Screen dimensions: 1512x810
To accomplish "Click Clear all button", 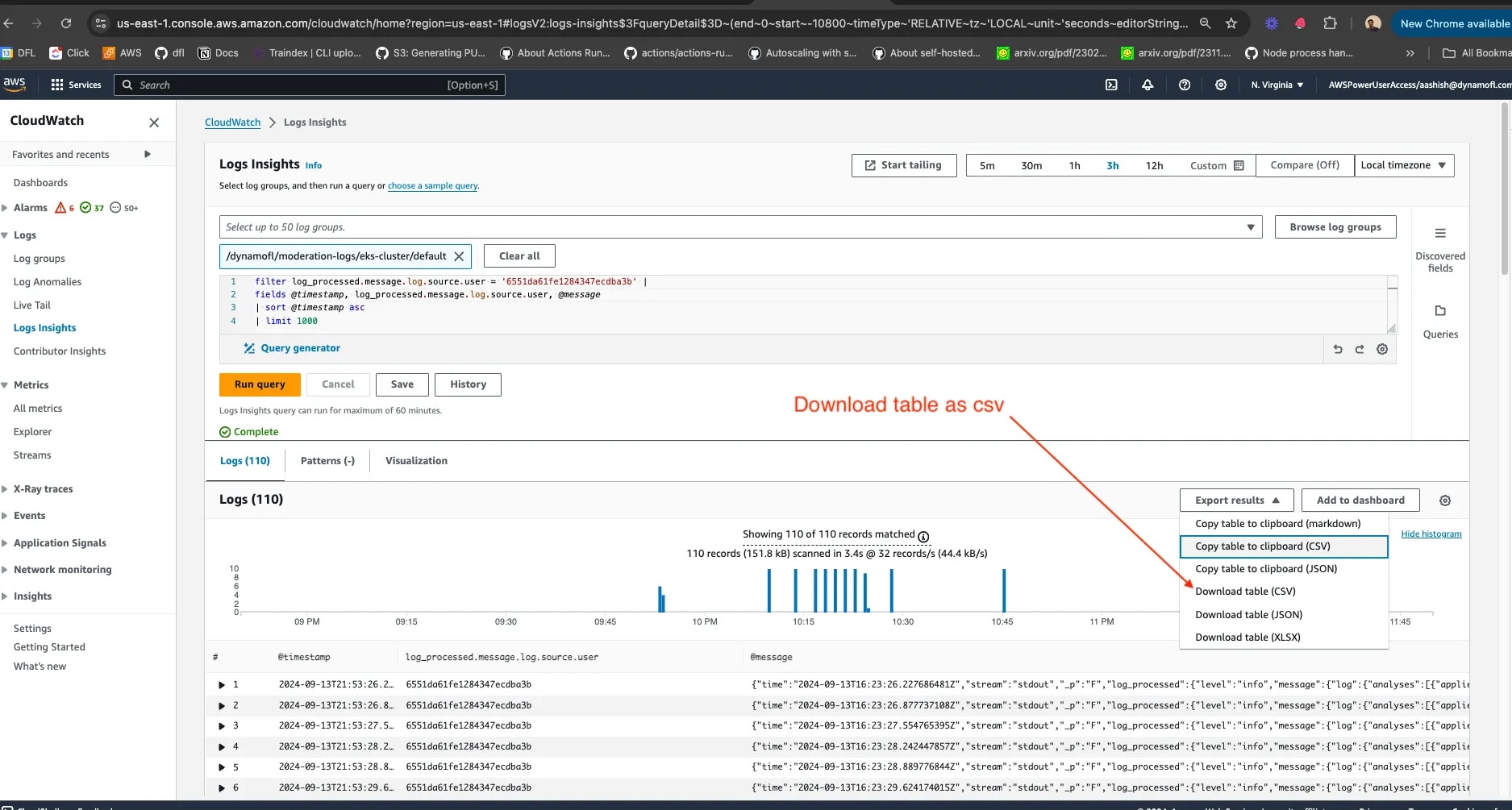I will point(519,256).
